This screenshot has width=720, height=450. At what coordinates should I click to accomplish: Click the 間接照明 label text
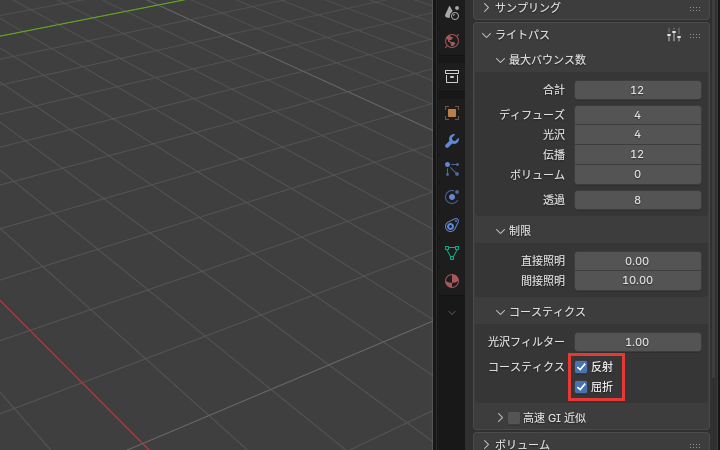pyautogui.click(x=543, y=281)
